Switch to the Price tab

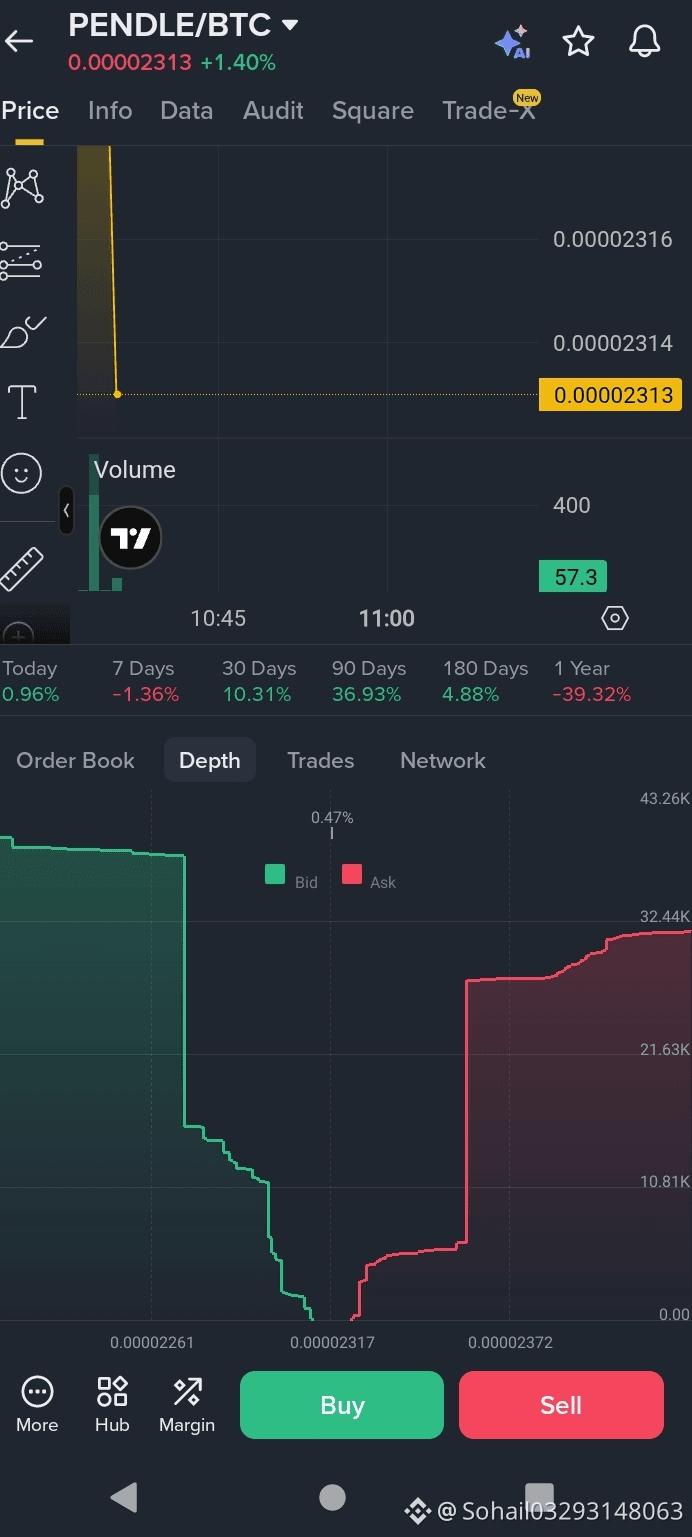coord(30,111)
